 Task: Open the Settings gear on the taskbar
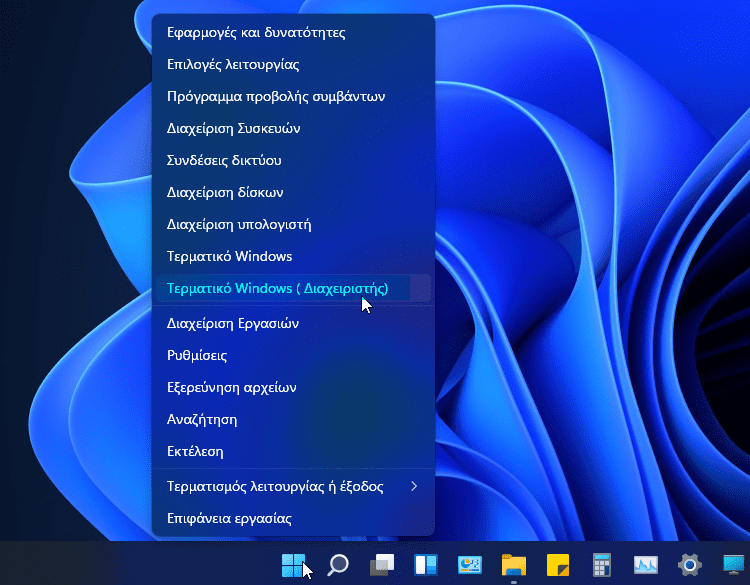point(690,565)
